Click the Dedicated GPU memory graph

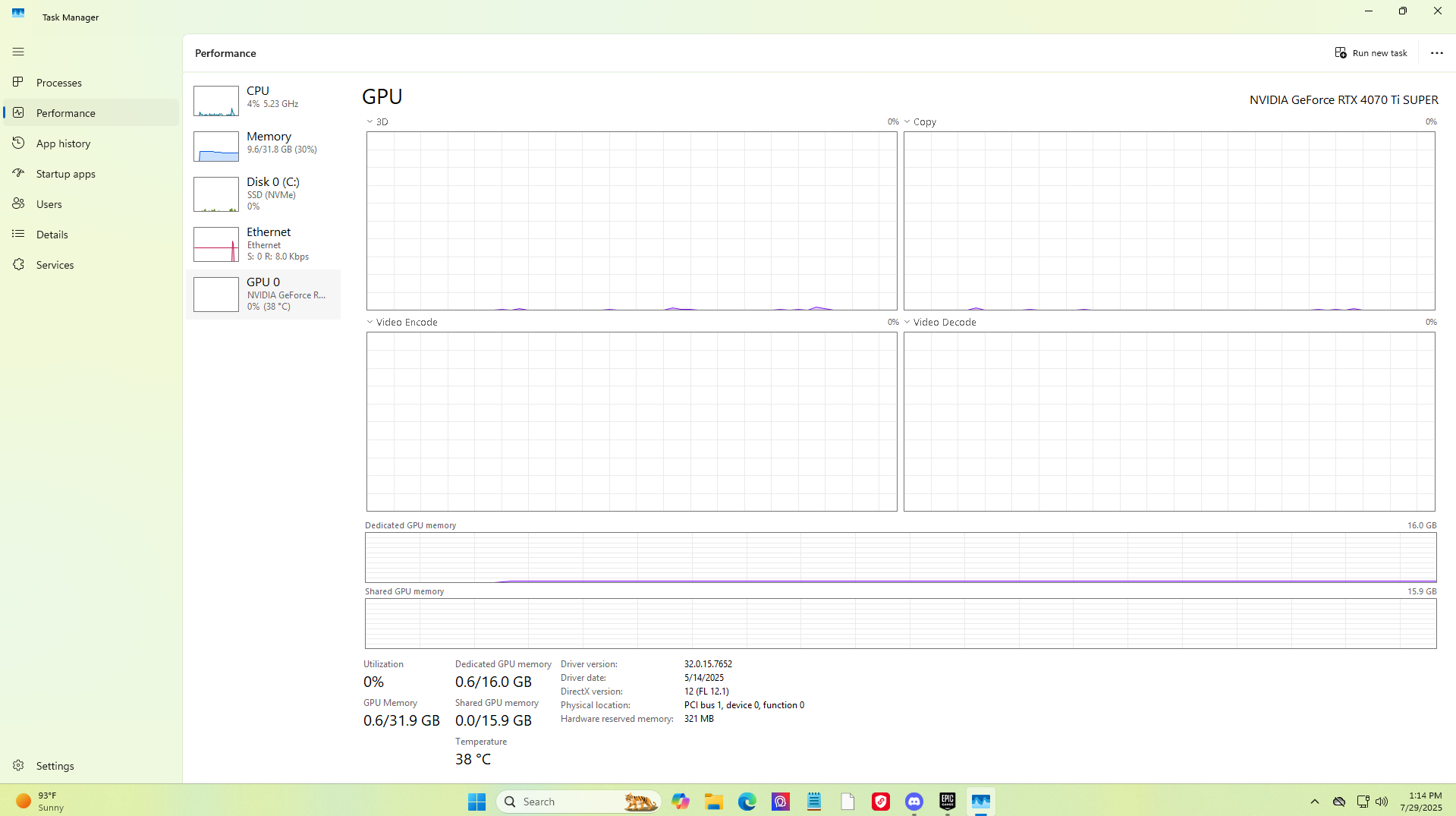click(x=901, y=557)
